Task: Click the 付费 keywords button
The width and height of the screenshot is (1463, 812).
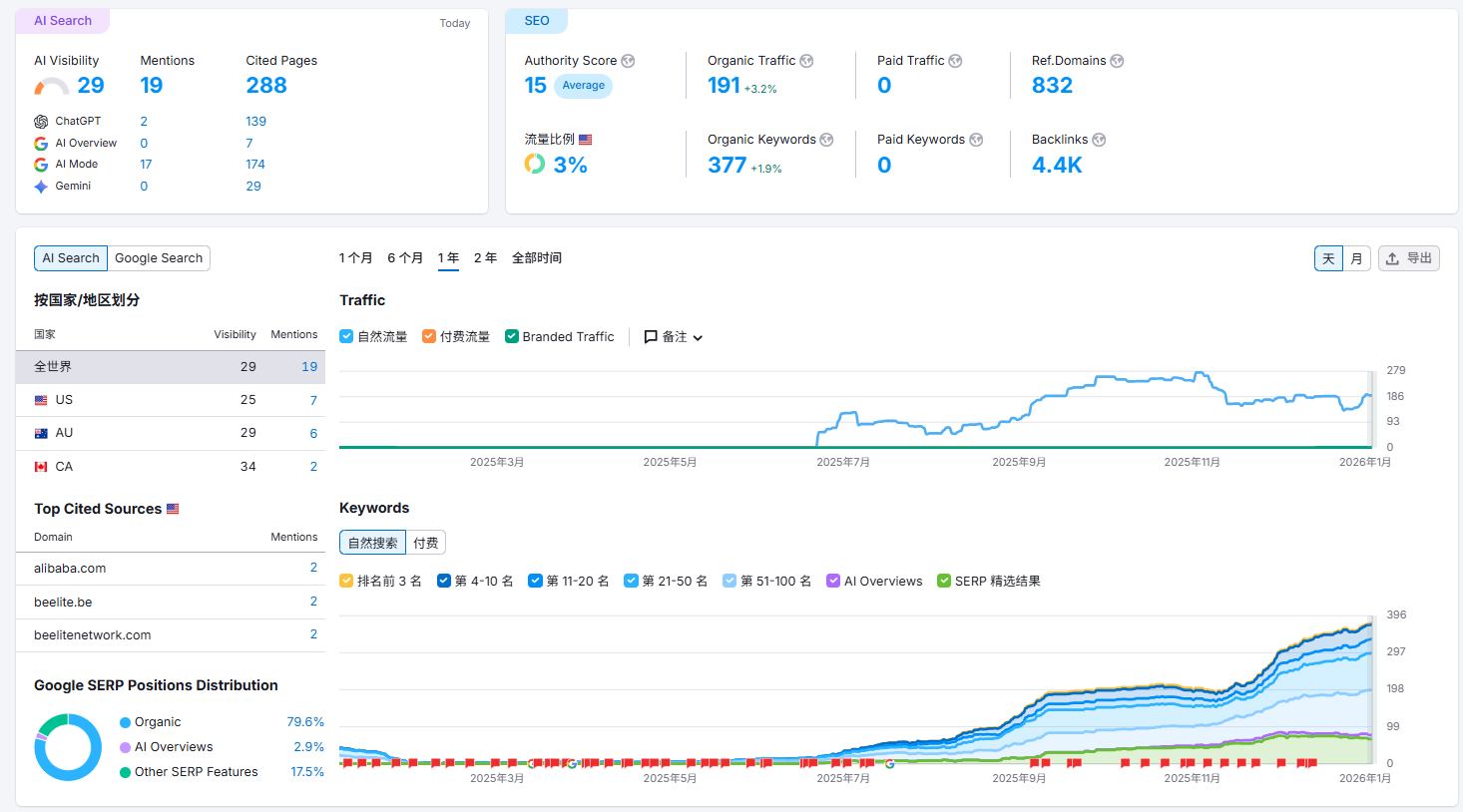Action: (x=426, y=543)
